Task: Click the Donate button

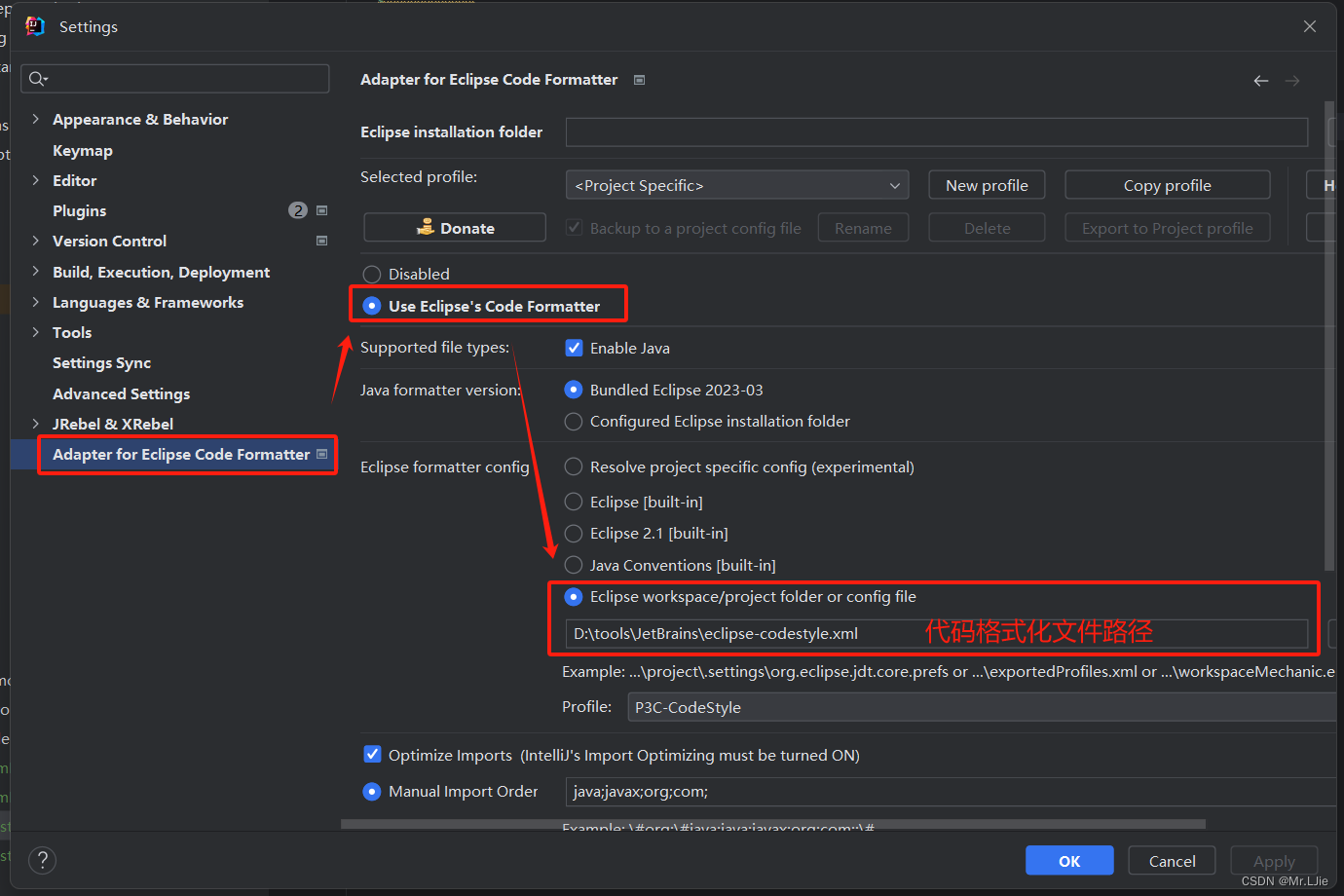Action: point(455,228)
